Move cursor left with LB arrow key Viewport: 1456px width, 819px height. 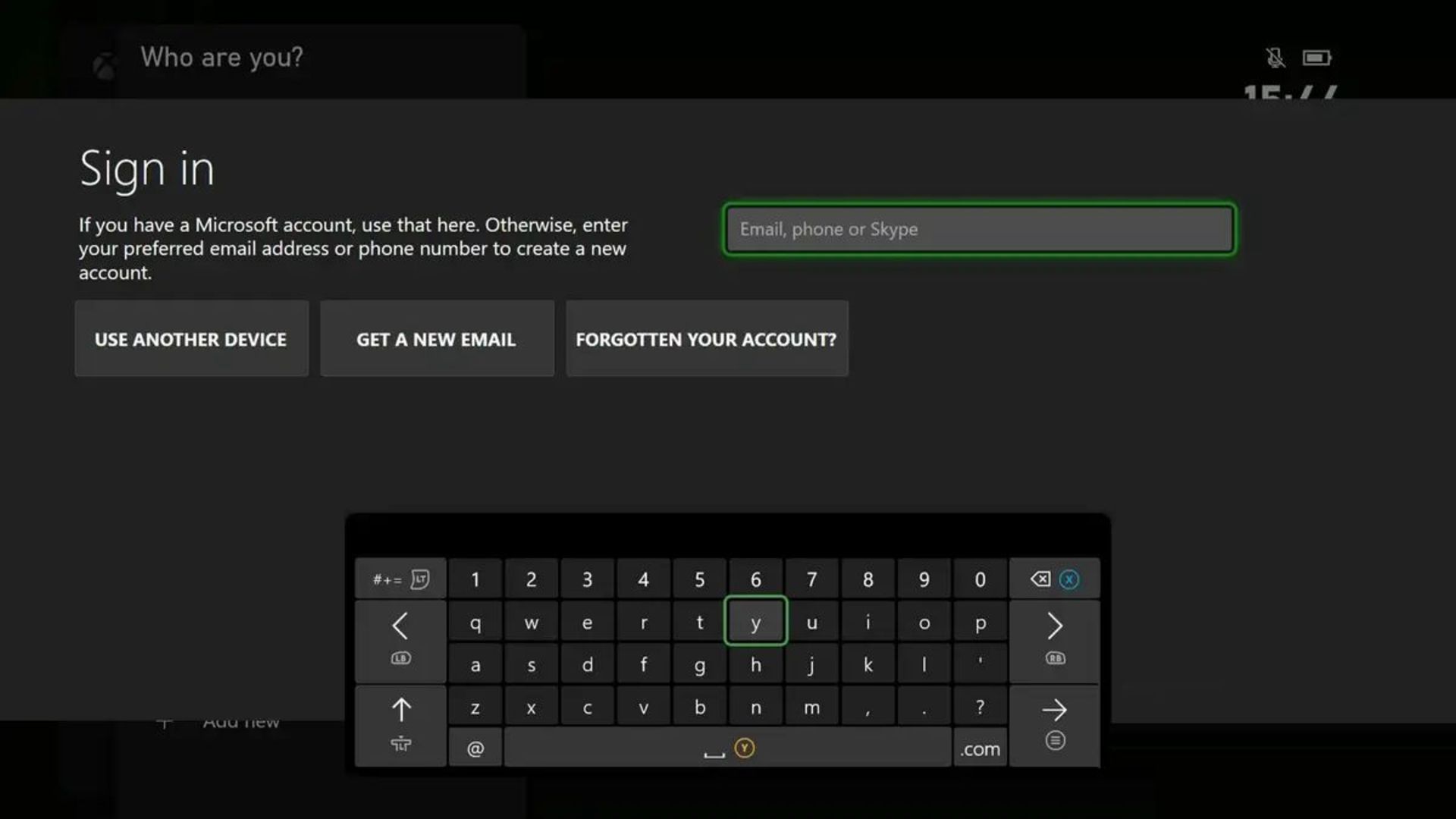click(400, 641)
